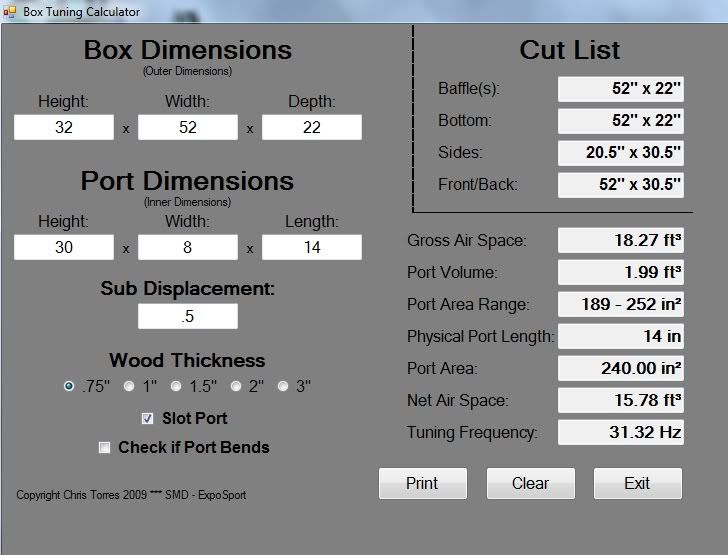This screenshot has height=556, width=728.
Task: Click the Wood Thickness label
Action: (187, 360)
